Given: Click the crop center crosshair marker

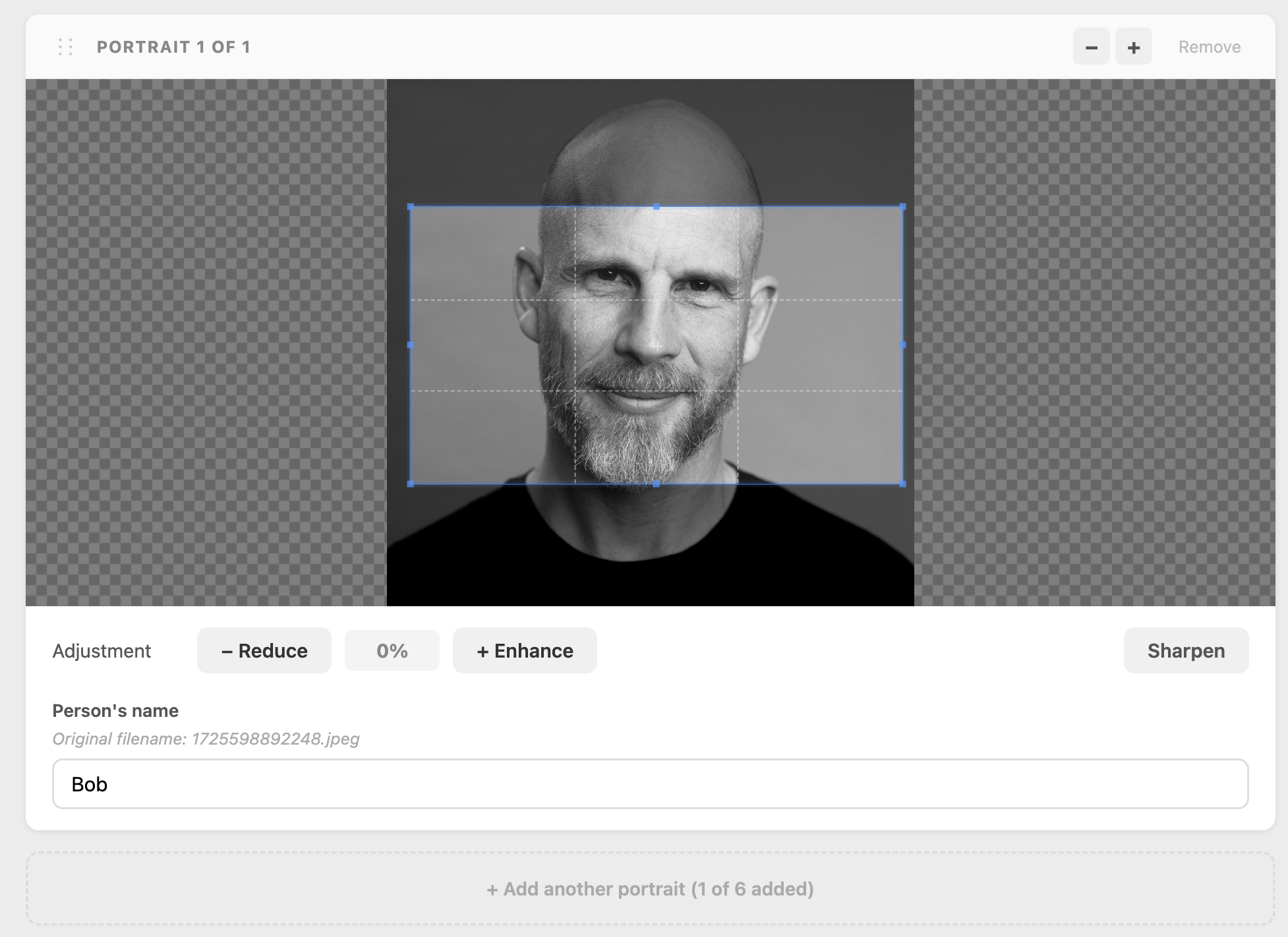Looking at the screenshot, I should pyautogui.click(x=657, y=345).
